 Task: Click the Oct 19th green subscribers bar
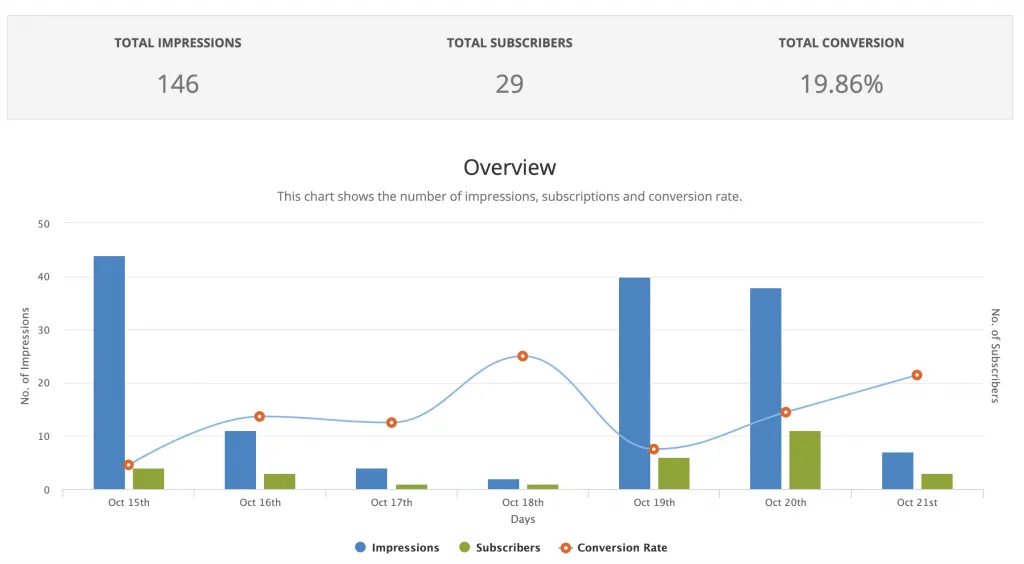[674, 473]
